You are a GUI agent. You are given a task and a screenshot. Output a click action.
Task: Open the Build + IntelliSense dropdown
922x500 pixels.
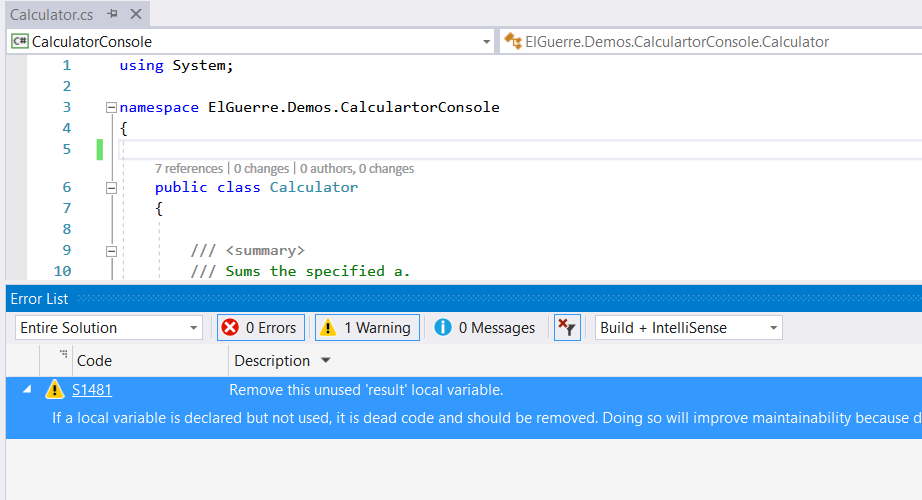click(x=688, y=328)
